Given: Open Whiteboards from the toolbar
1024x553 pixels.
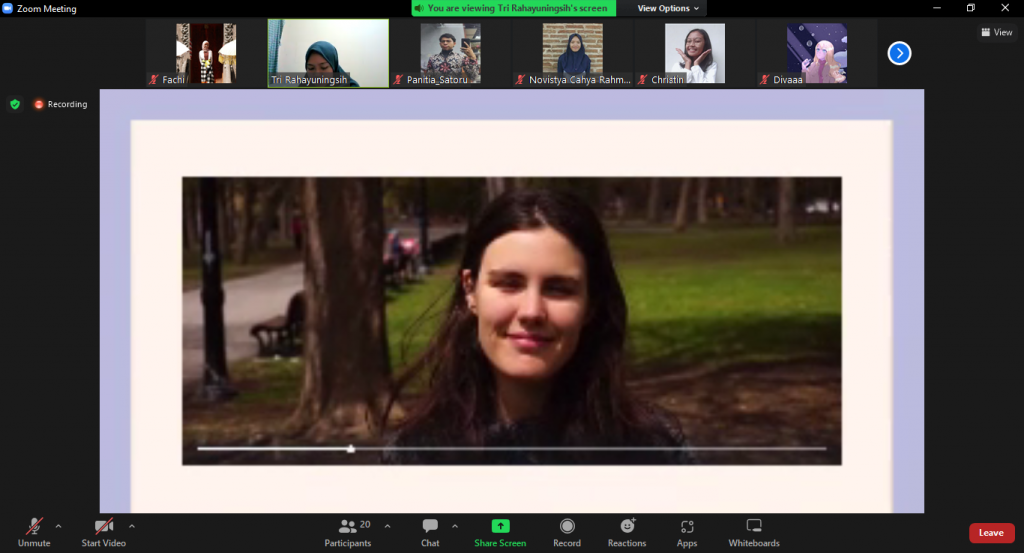Looking at the screenshot, I should [754, 531].
